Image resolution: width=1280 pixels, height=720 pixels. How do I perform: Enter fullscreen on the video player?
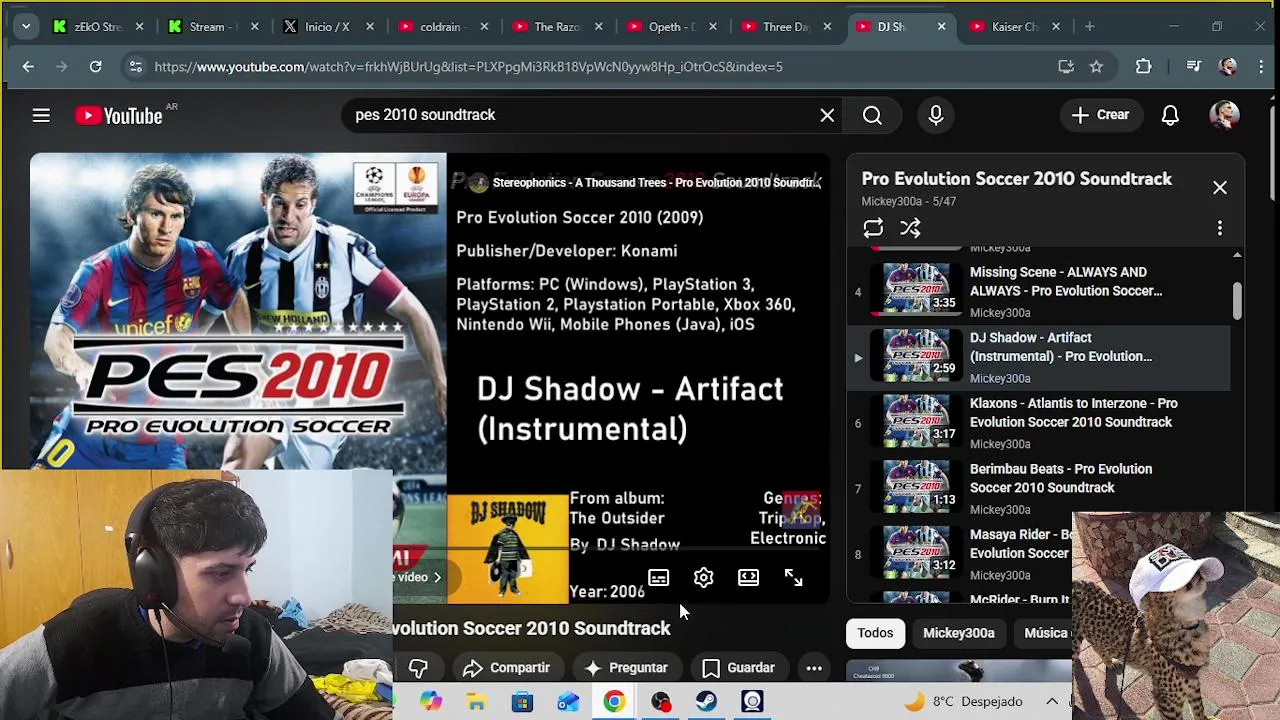point(793,578)
